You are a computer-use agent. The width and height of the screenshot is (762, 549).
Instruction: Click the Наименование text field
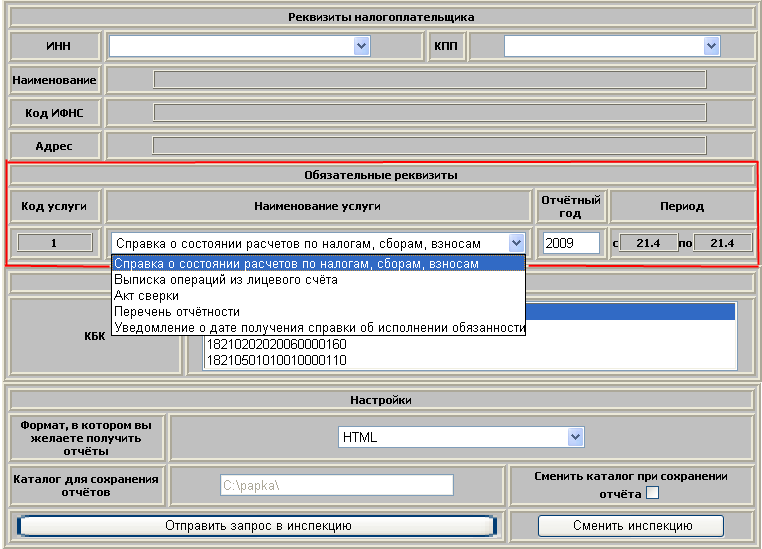point(430,80)
